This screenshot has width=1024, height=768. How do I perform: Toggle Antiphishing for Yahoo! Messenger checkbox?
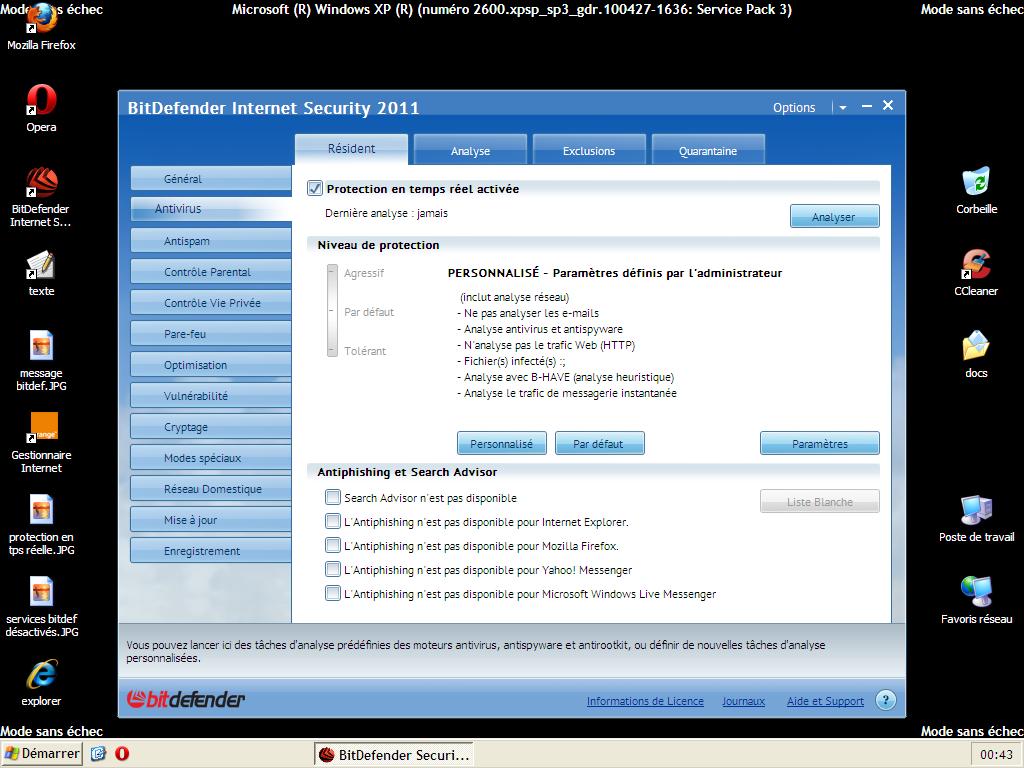pos(333,569)
